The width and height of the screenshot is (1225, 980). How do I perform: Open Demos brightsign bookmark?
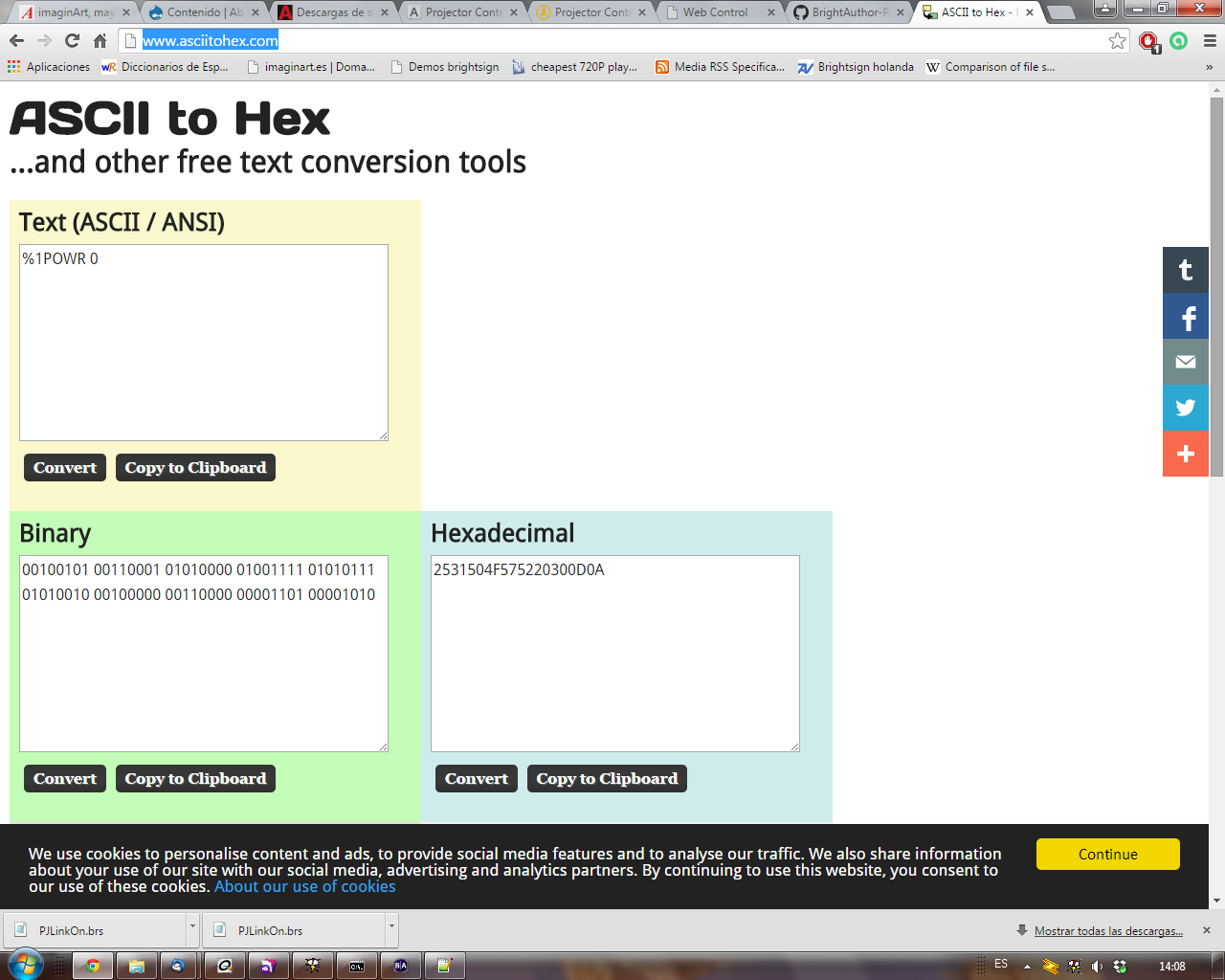point(445,67)
